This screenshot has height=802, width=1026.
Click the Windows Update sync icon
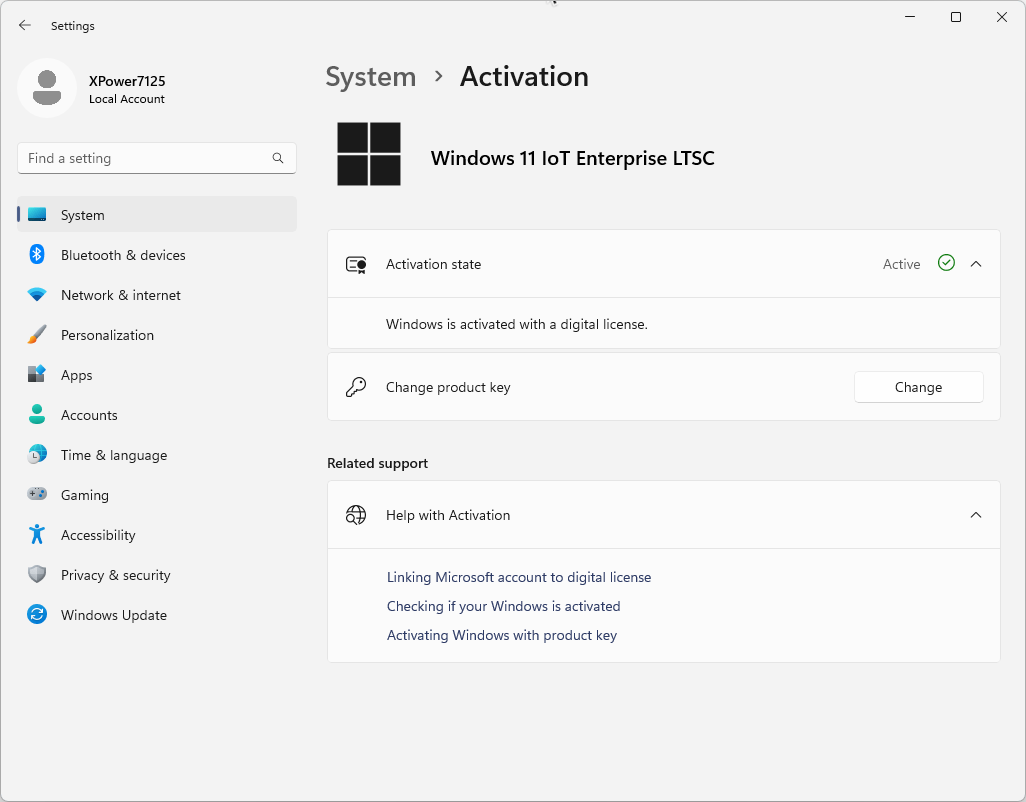(x=37, y=615)
